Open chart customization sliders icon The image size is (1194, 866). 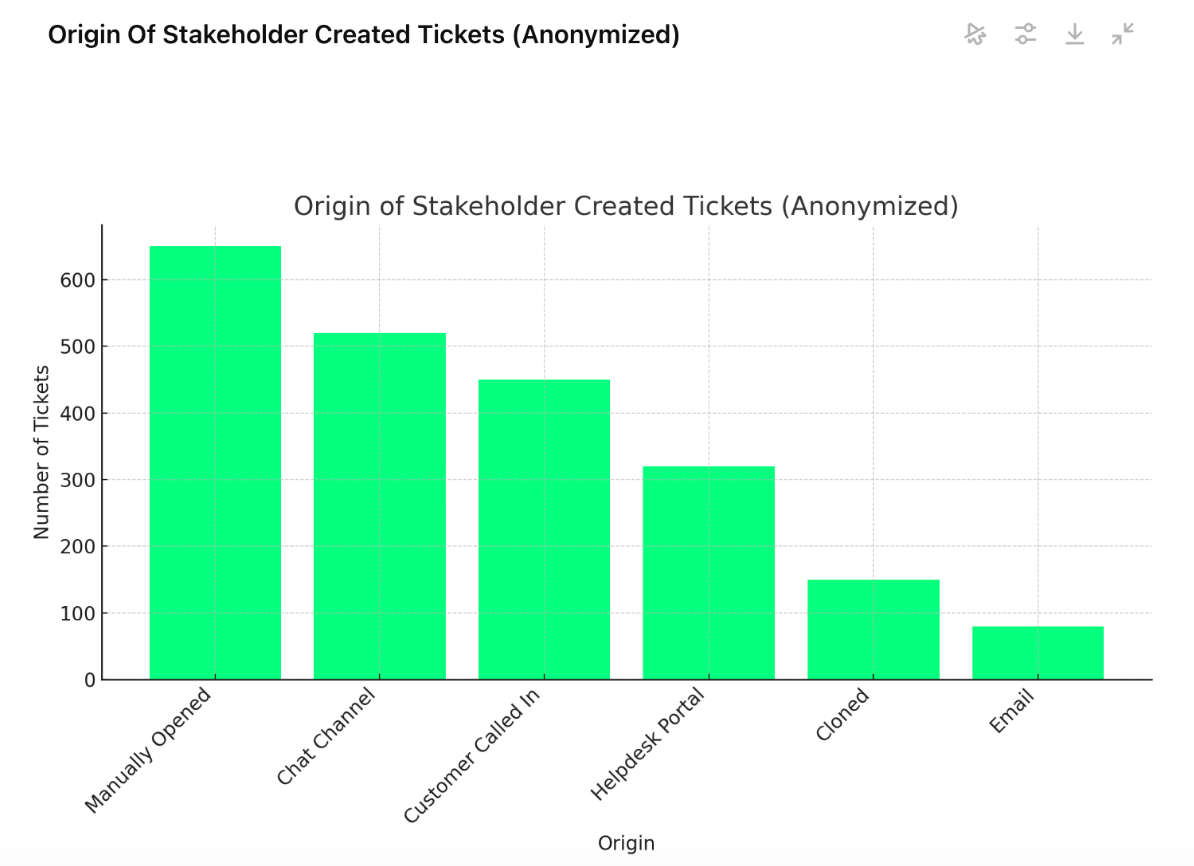pos(1025,35)
